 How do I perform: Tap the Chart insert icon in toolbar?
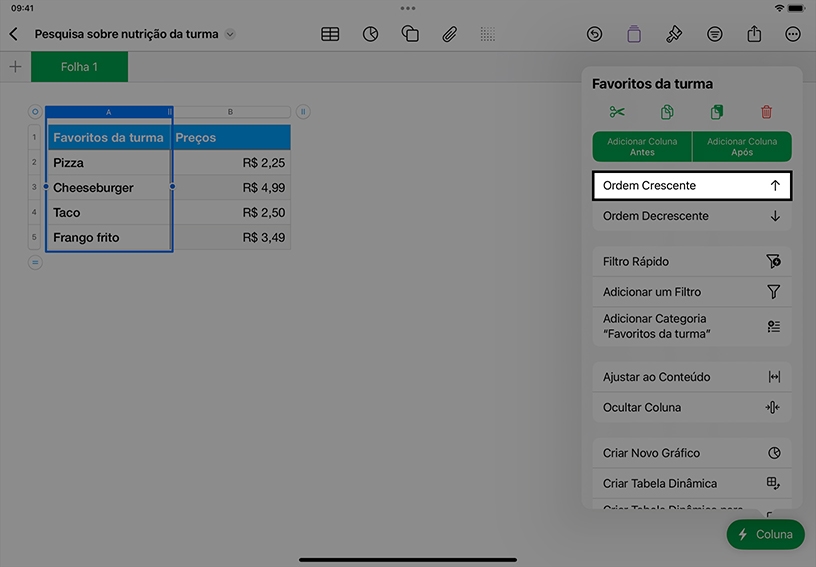point(370,34)
